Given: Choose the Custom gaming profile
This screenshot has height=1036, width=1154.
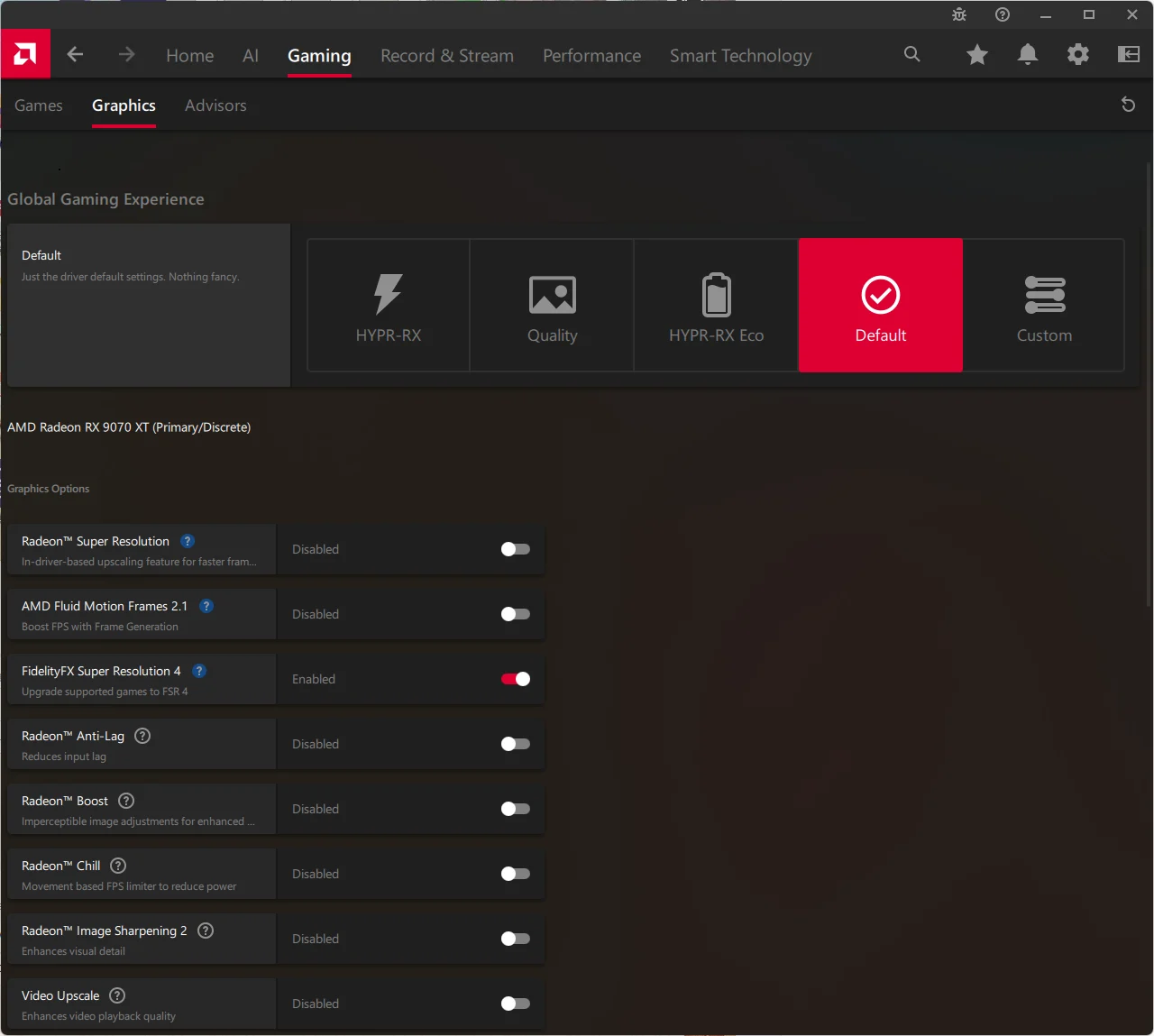Looking at the screenshot, I should [1044, 306].
